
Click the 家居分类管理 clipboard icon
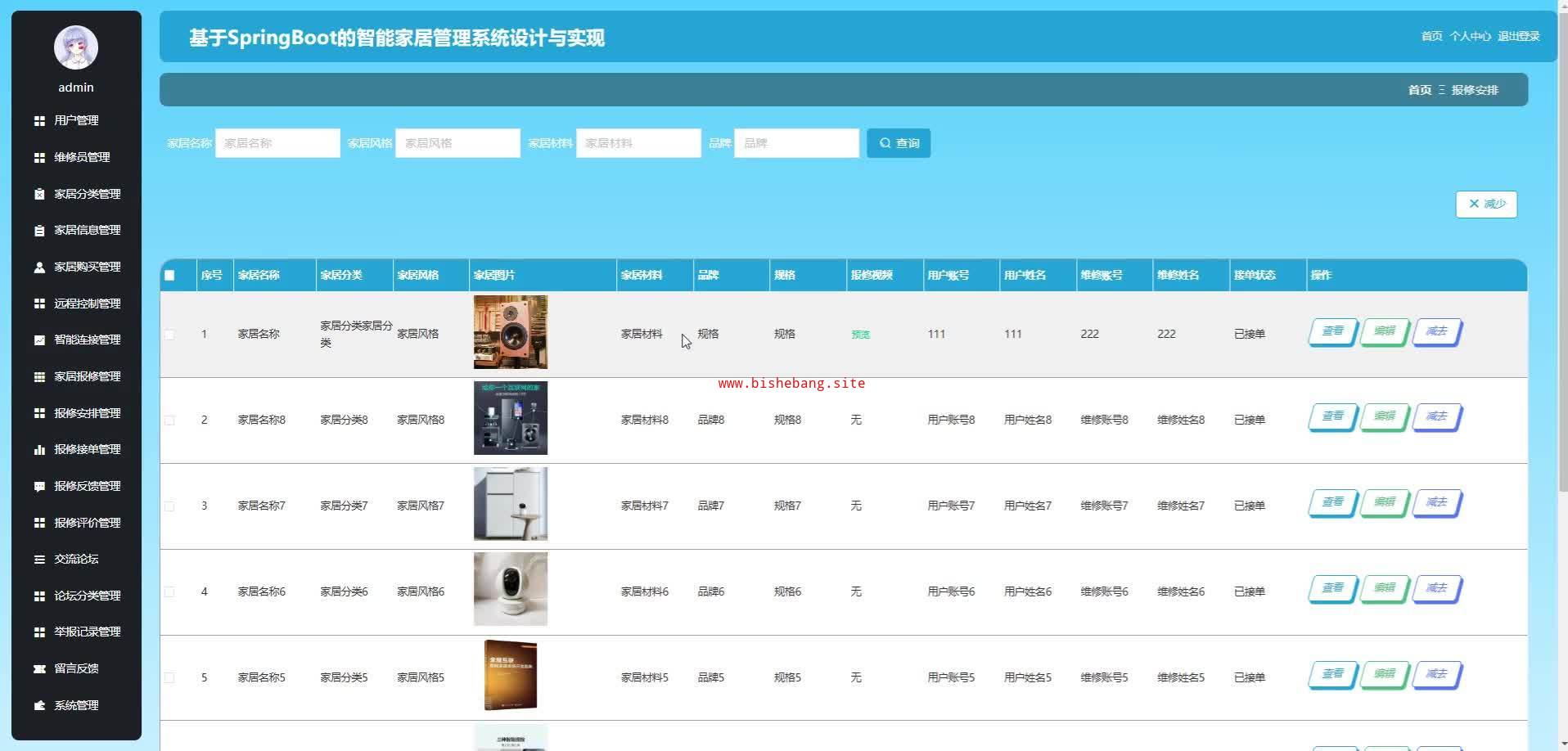39,194
